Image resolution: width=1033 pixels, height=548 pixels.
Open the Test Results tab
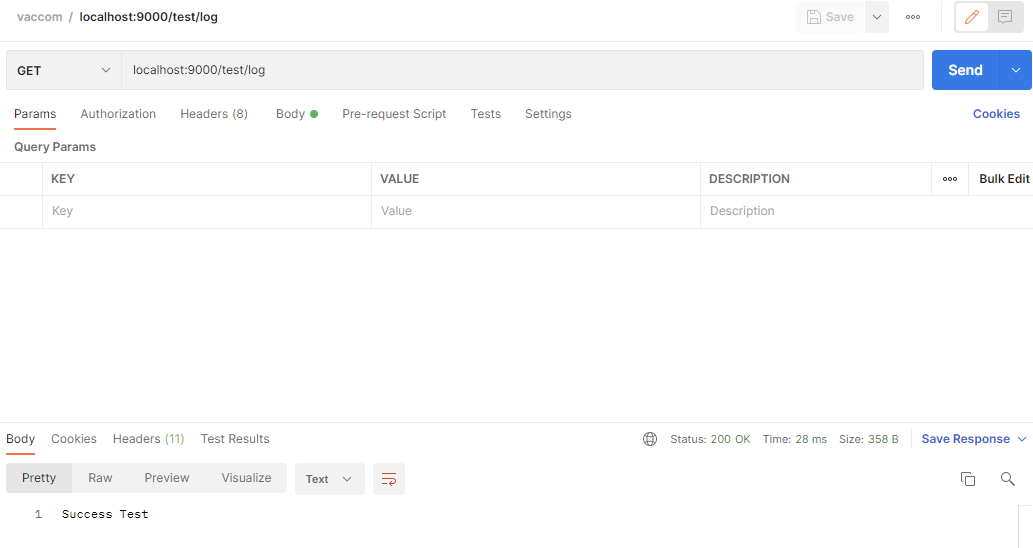[x=235, y=439]
